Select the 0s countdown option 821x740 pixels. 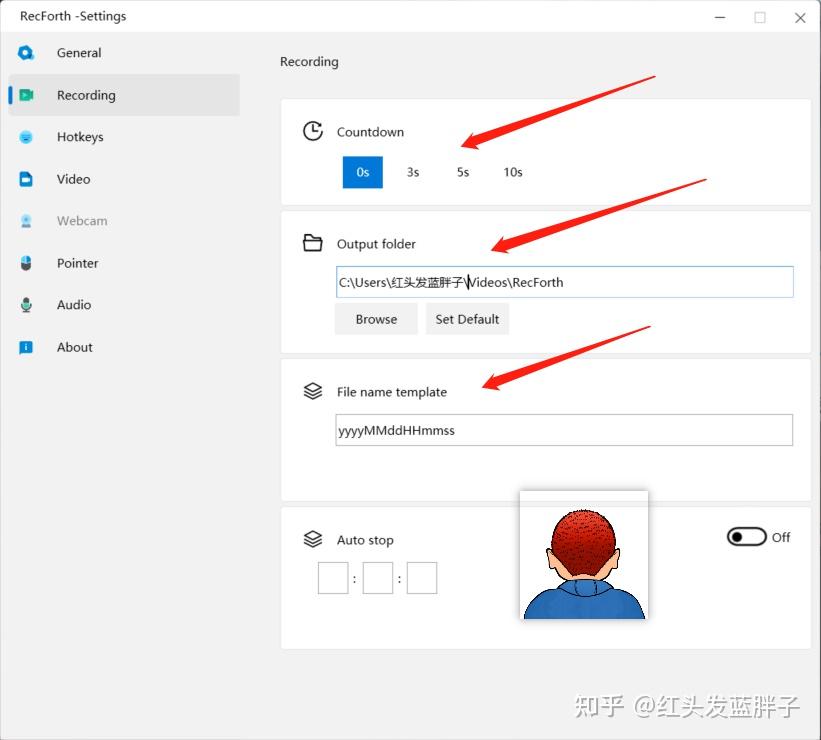point(363,172)
